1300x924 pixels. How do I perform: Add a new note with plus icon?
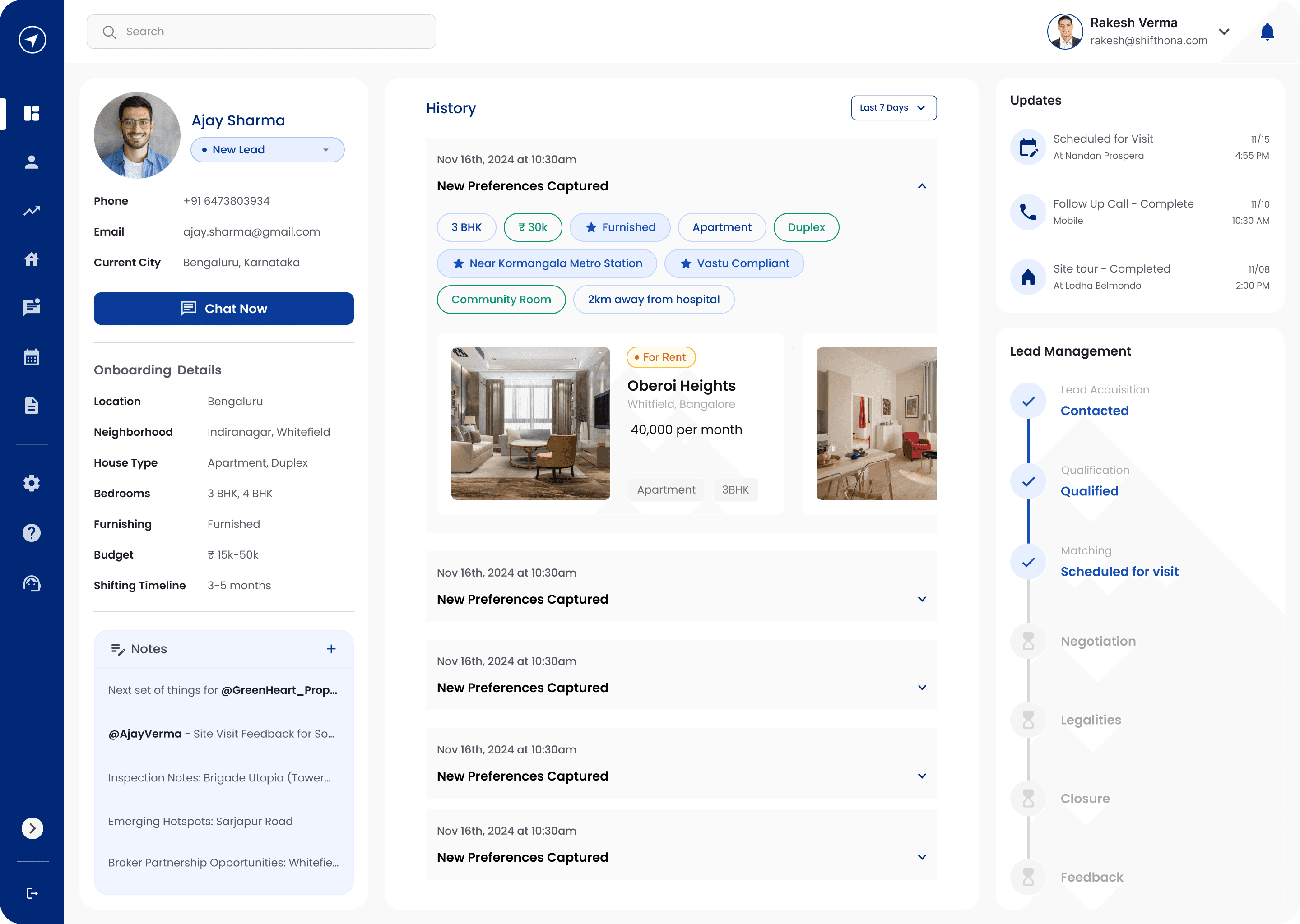coord(331,649)
